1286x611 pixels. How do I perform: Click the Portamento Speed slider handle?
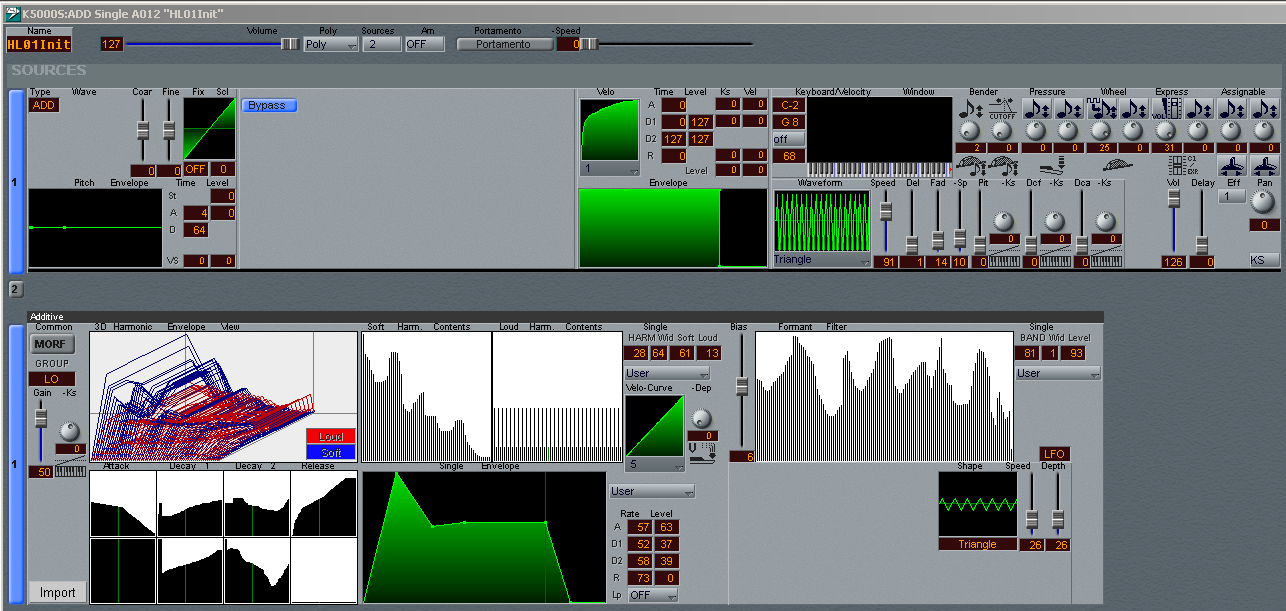coord(589,44)
